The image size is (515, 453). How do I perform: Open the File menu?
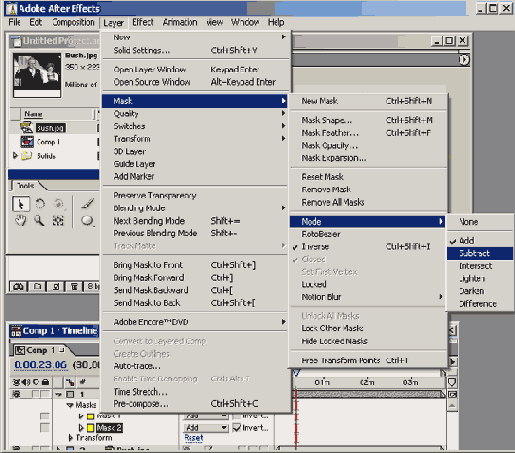[14, 22]
